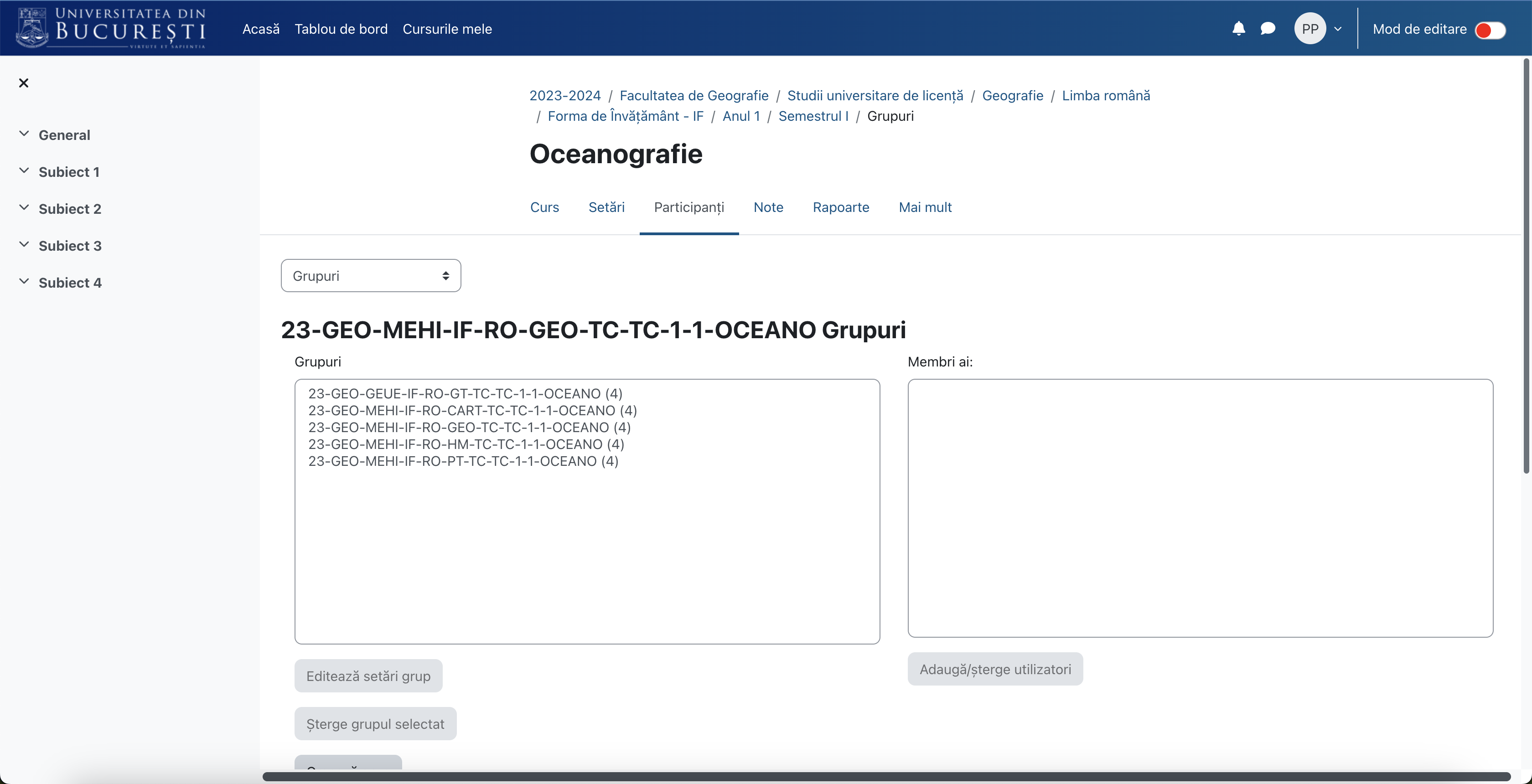Switch to the Setări tab

point(606,207)
